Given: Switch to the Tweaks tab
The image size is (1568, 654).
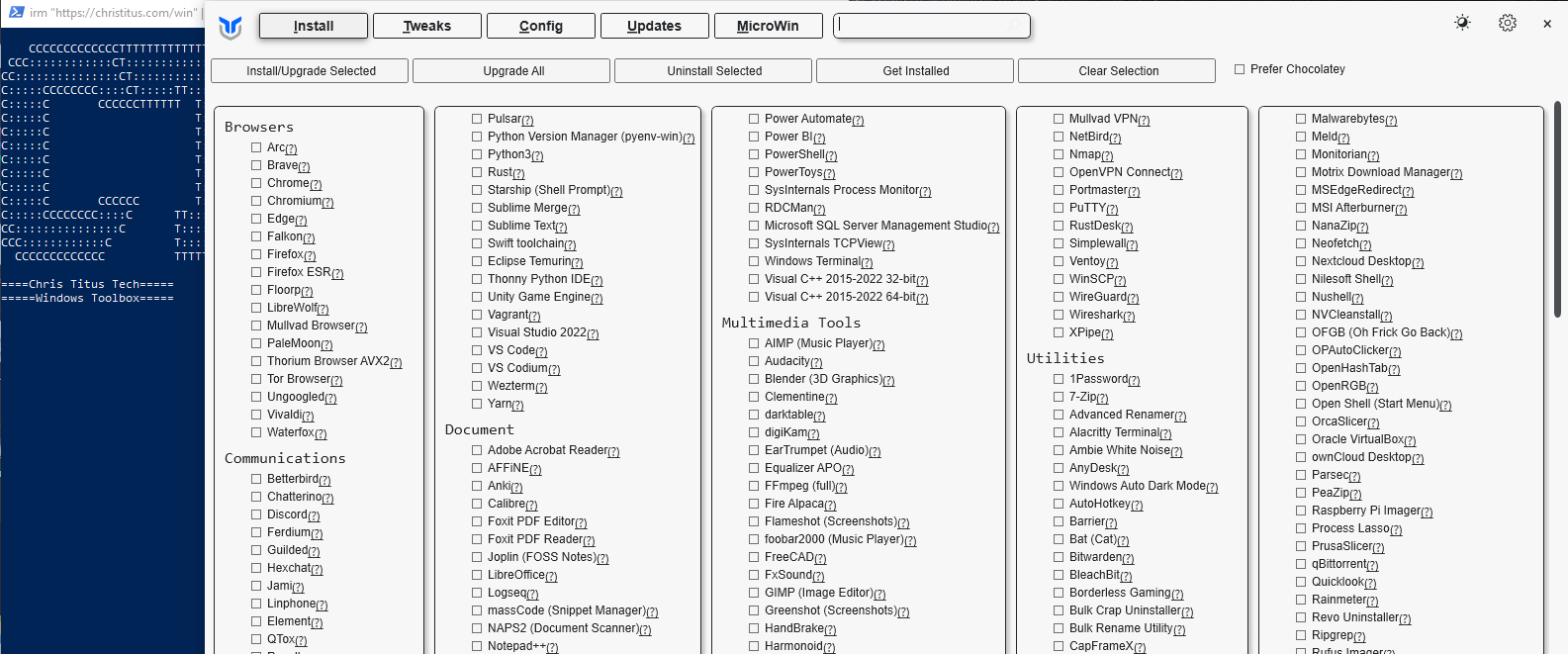Looking at the screenshot, I should [x=427, y=26].
